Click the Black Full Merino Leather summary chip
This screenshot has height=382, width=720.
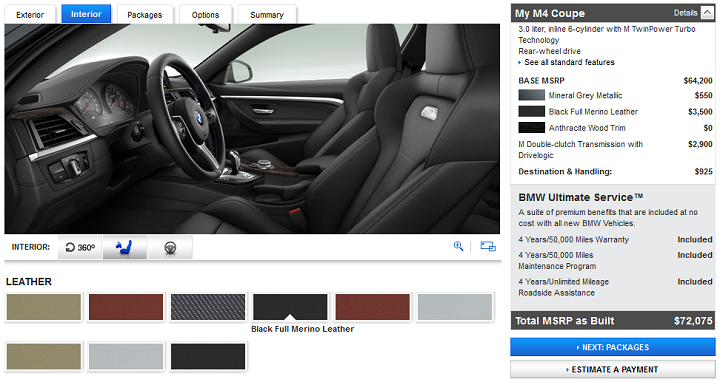532,111
